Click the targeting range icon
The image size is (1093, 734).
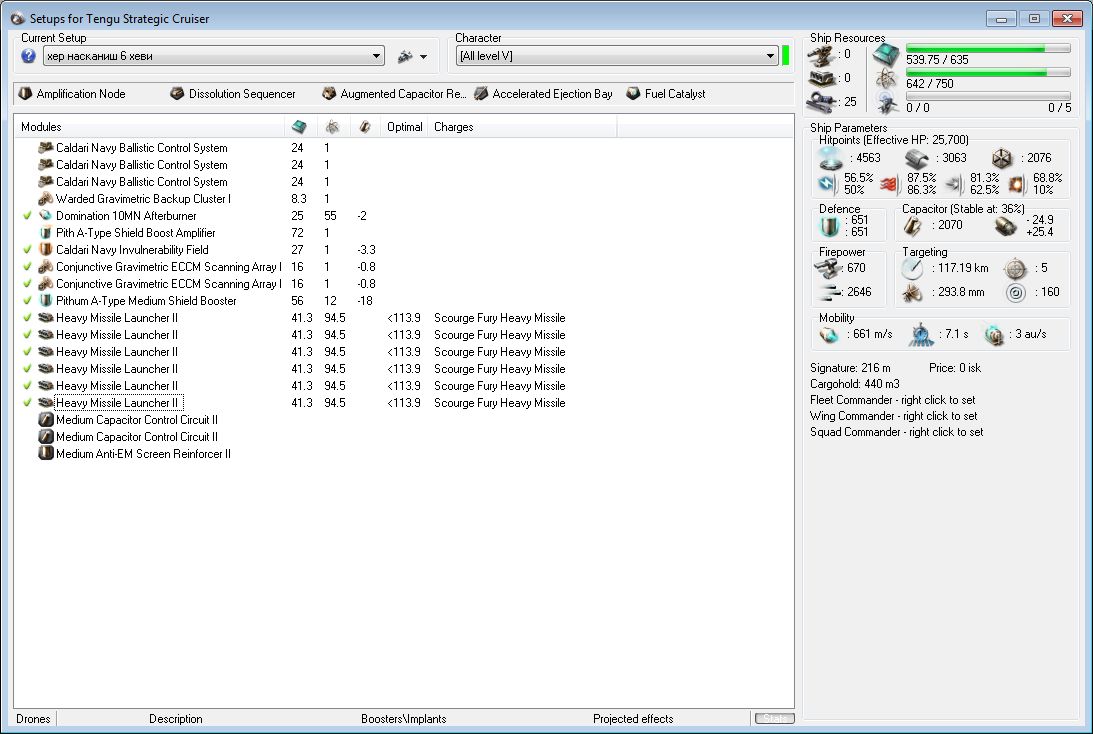point(912,268)
